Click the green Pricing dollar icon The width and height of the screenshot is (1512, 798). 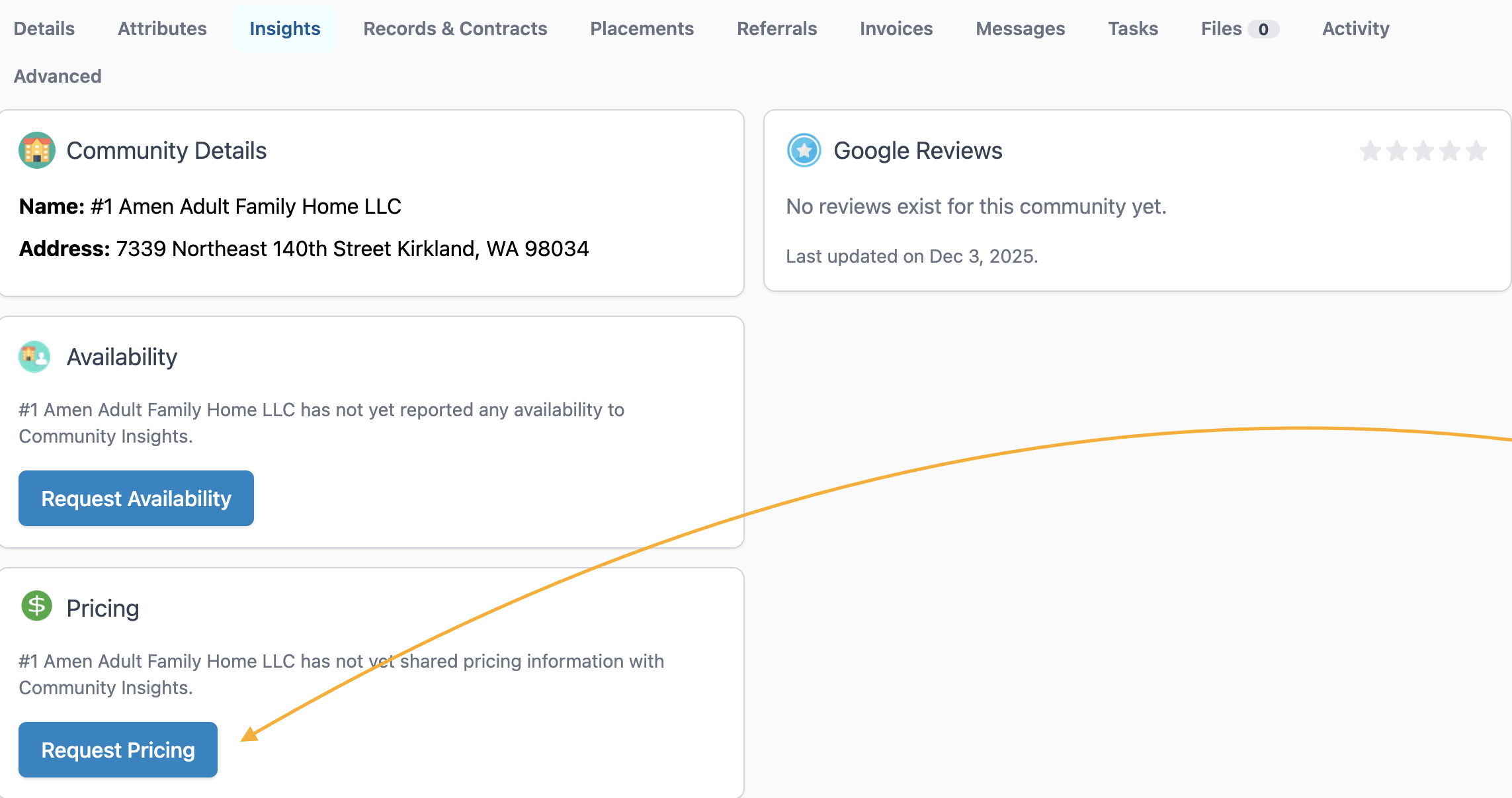[37, 605]
